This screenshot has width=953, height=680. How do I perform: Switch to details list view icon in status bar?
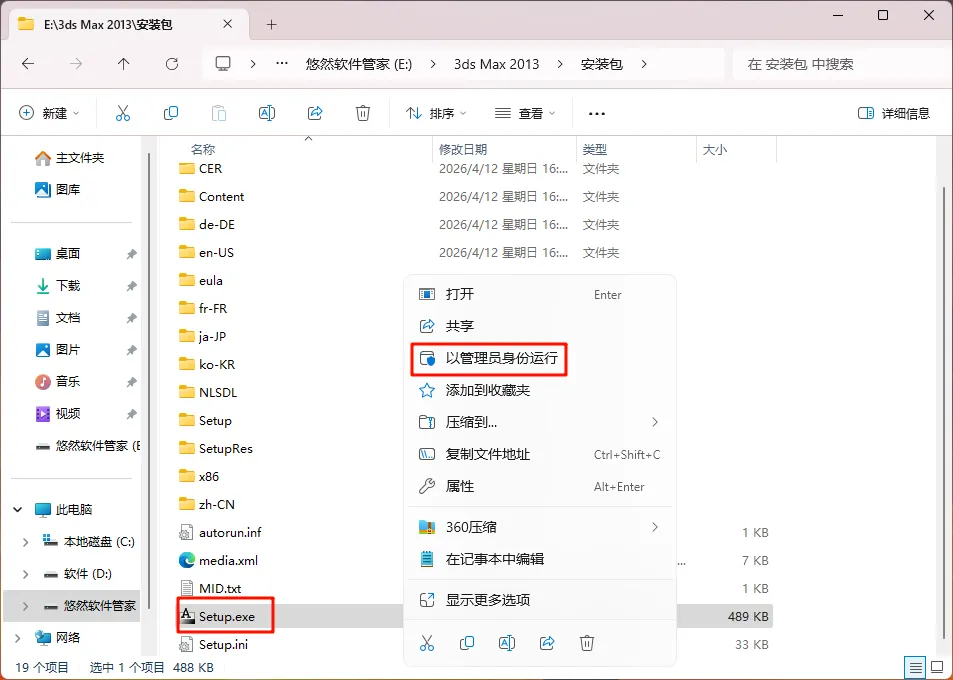(915, 667)
